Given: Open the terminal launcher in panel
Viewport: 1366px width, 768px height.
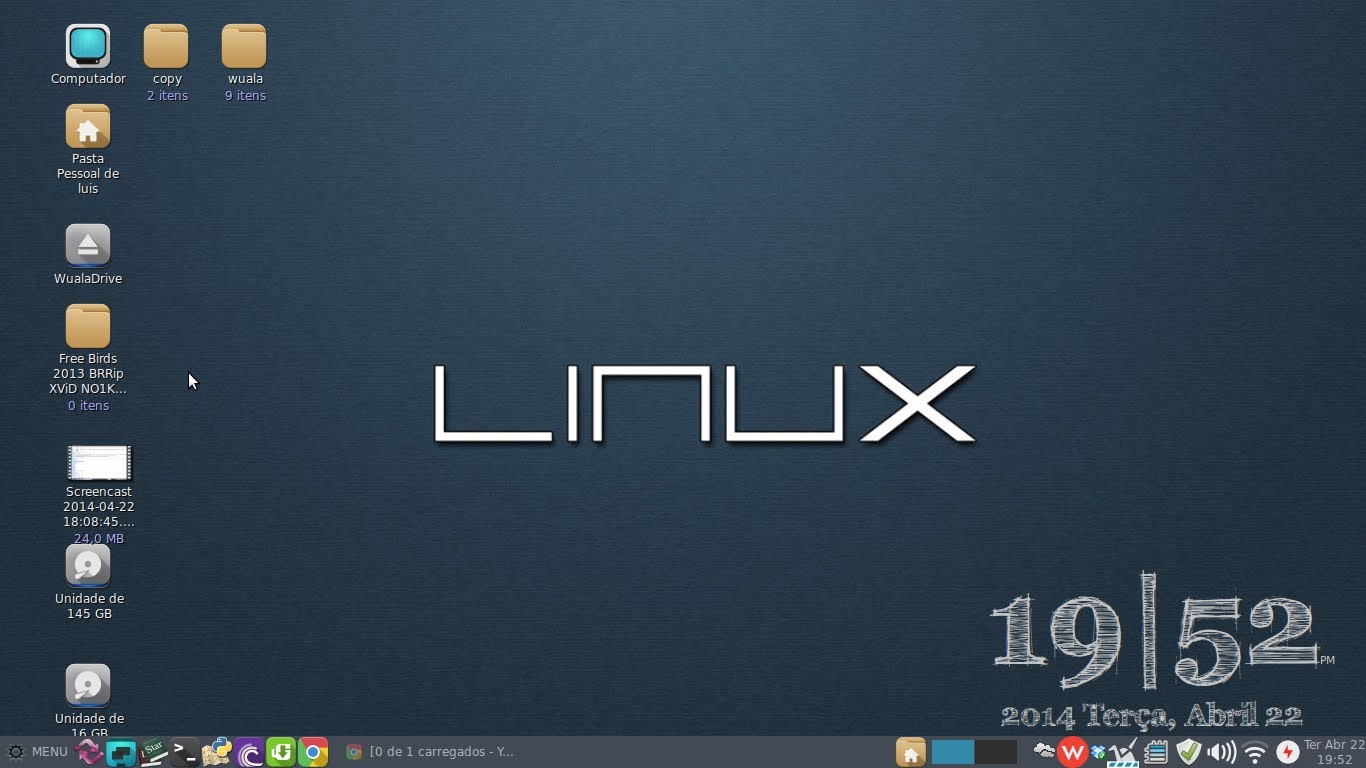Looking at the screenshot, I should click(185, 752).
